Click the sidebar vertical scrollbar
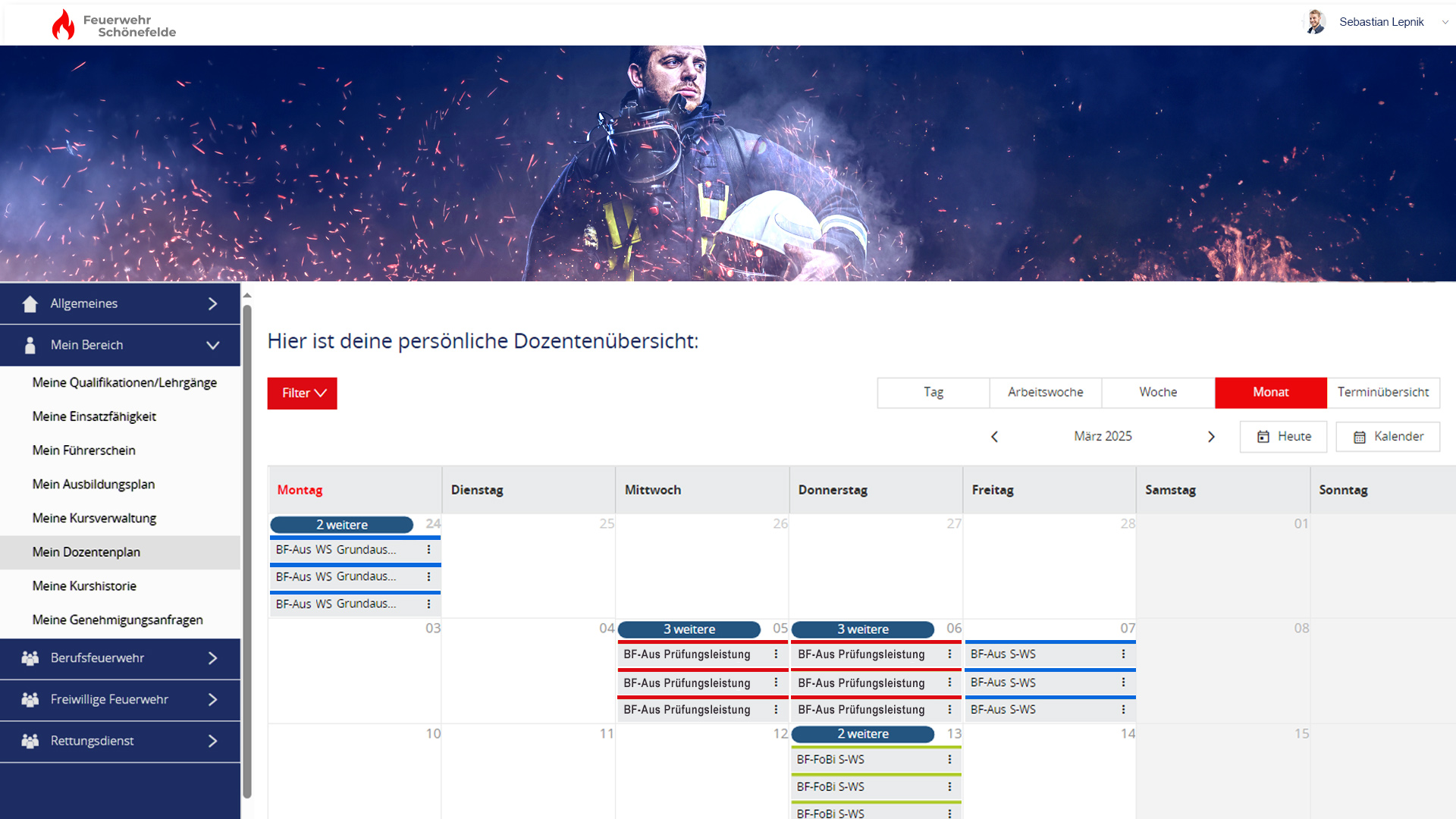The width and height of the screenshot is (1456, 819). 247,550
